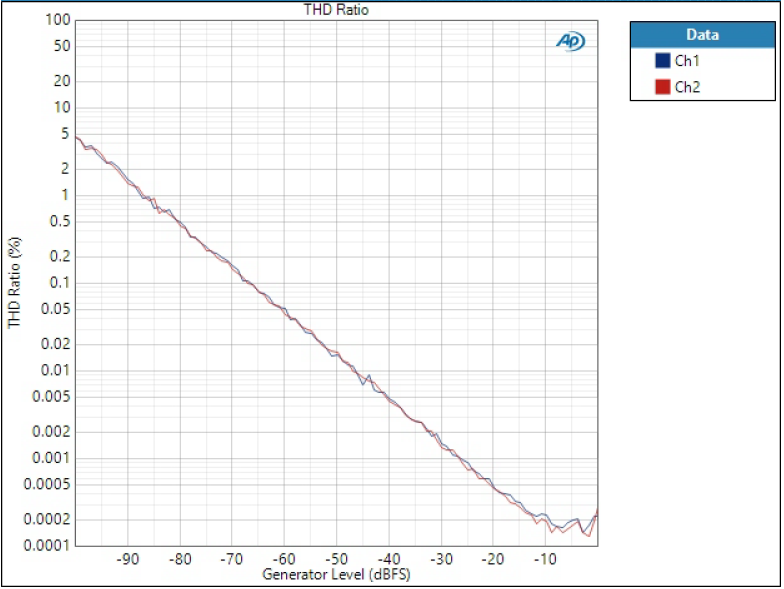Click the Data legend header

click(x=702, y=34)
